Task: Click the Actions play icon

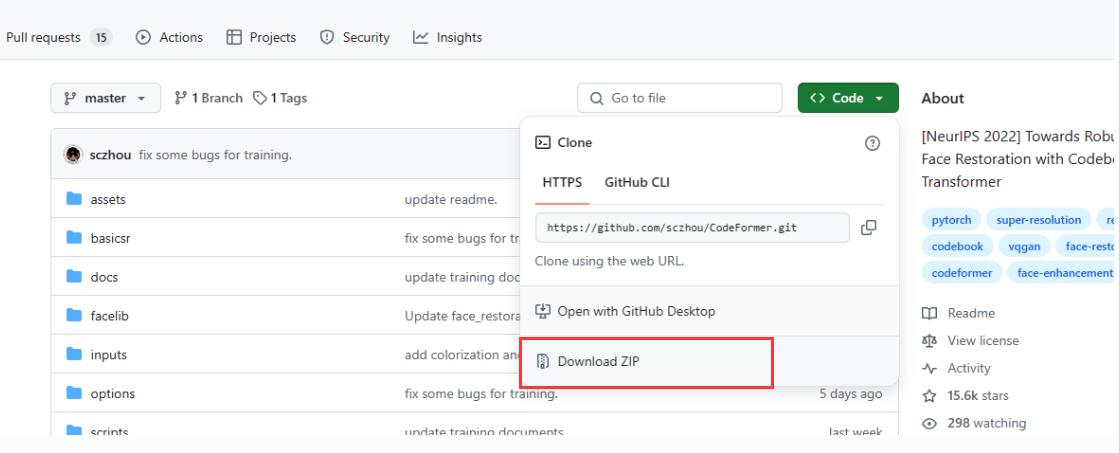Action: [143, 38]
